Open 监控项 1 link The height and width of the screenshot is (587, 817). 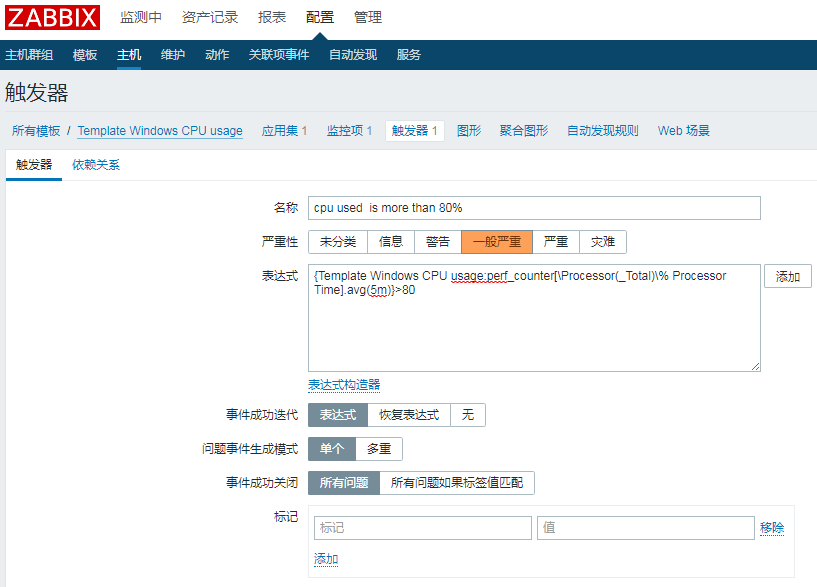click(350, 131)
